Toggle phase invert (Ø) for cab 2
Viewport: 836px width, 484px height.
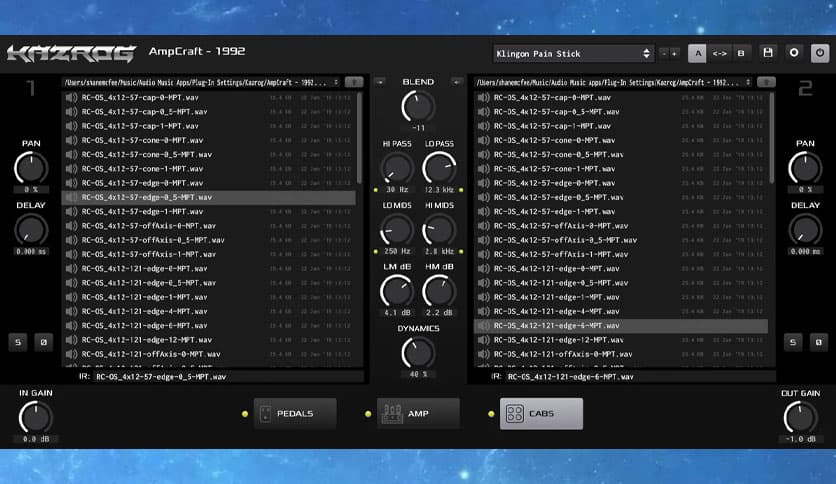pos(816,342)
